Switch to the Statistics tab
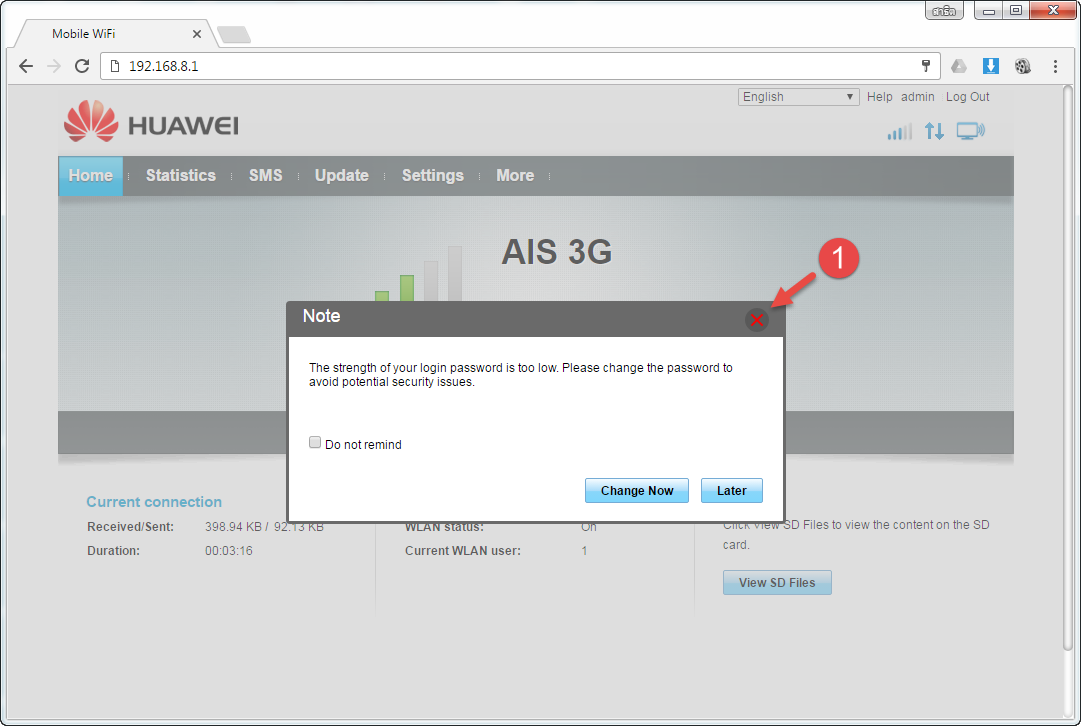Image resolution: width=1081 pixels, height=726 pixels. (180, 175)
